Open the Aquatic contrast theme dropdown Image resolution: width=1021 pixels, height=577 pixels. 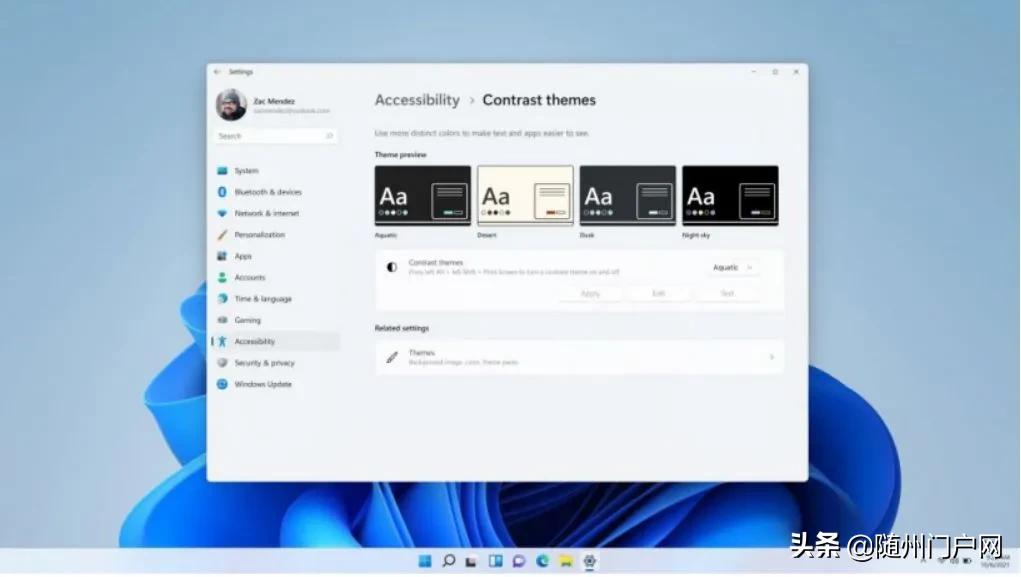(x=733, y=267)
